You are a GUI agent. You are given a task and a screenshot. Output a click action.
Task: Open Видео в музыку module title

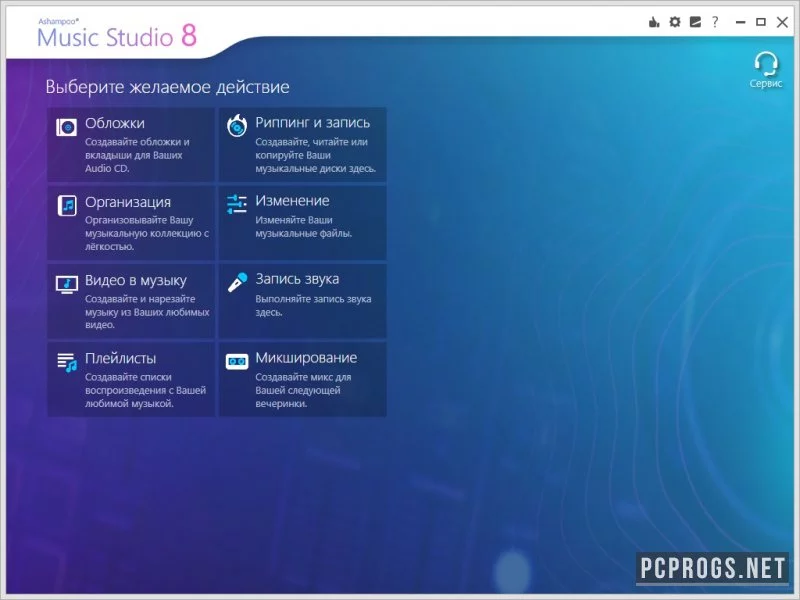(136, 280)
